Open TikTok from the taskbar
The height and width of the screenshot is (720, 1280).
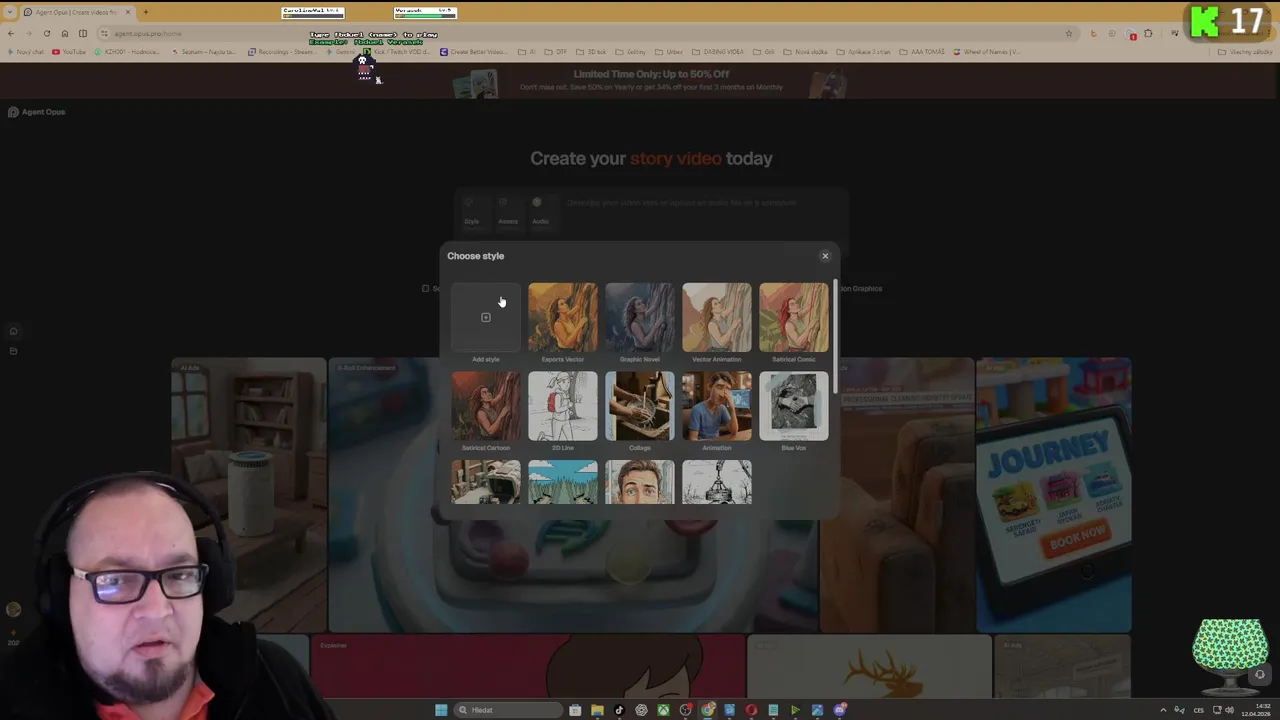point(619,710)
